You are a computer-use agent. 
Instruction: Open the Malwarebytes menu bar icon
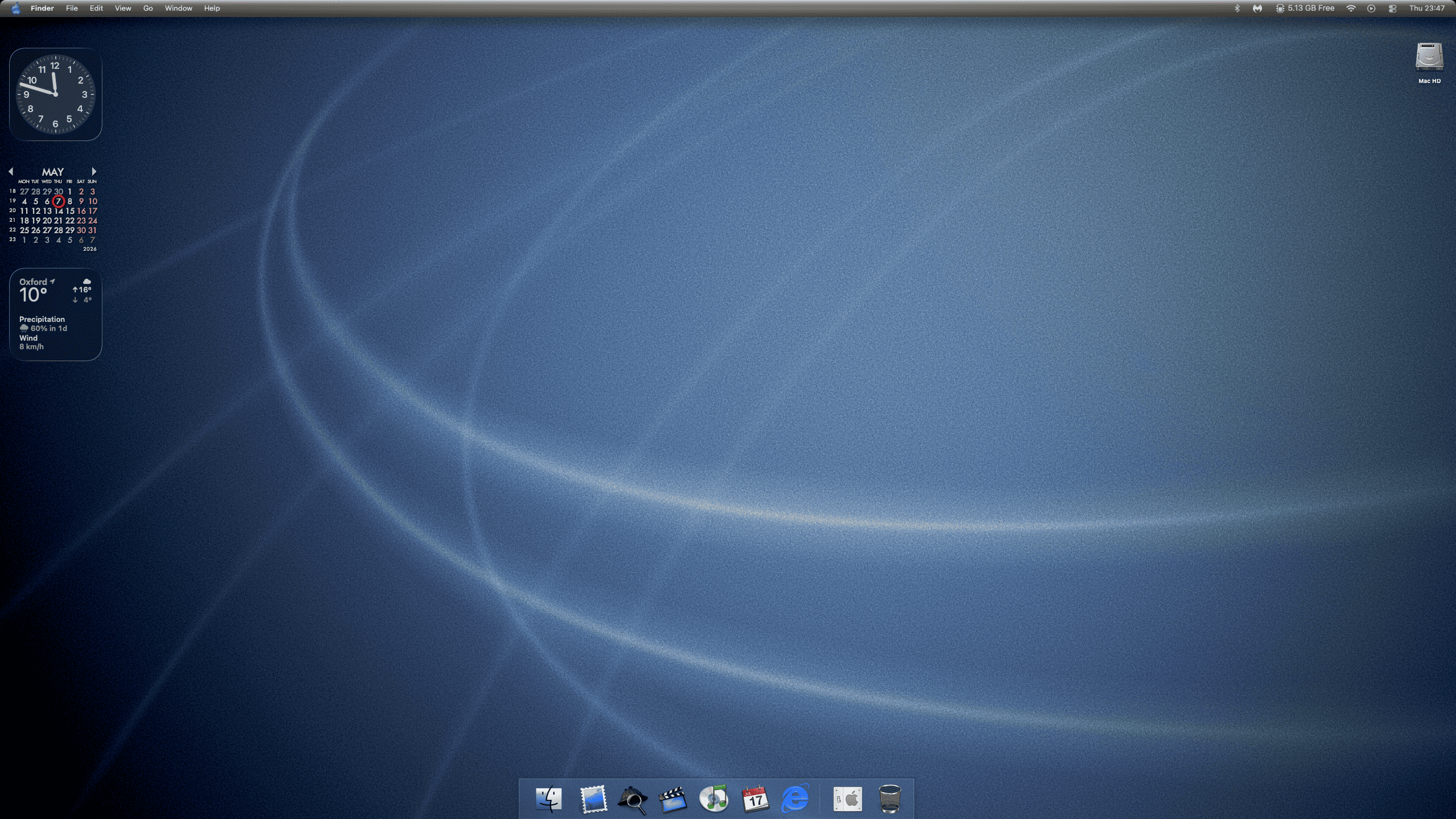pyautogui.click(x=1258, y=8)
